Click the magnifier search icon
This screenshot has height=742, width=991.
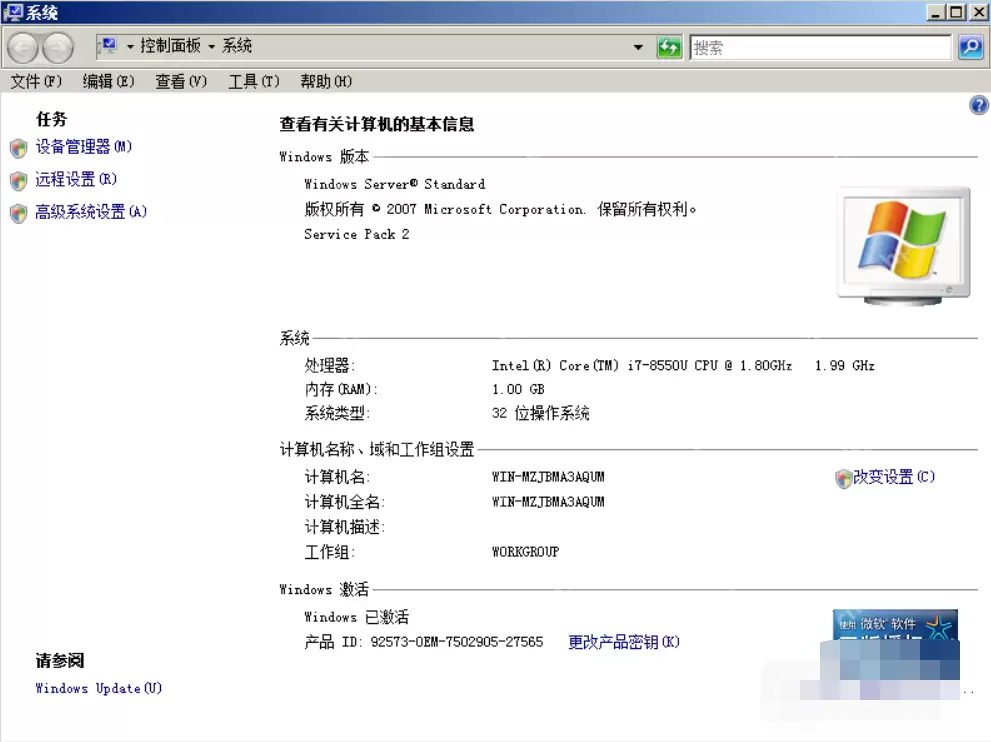click(969, 47)
